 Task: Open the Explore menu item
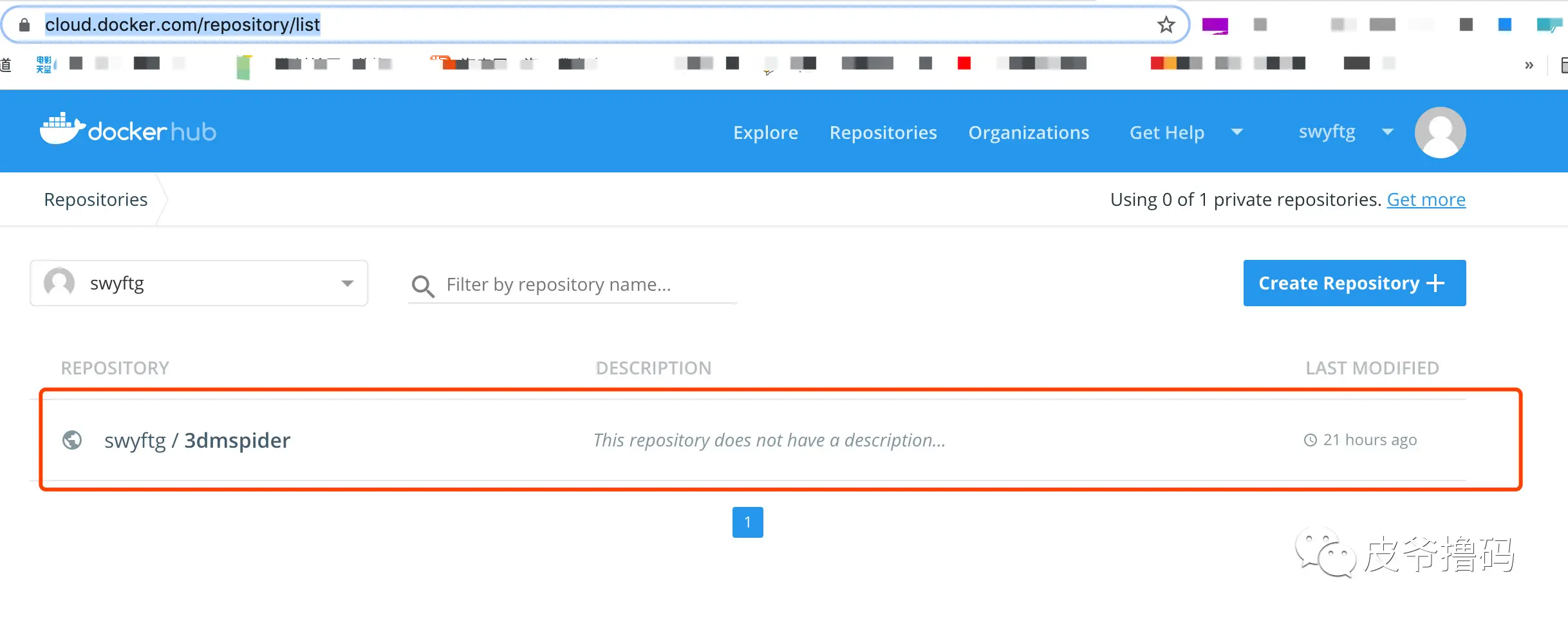[765, 133]
